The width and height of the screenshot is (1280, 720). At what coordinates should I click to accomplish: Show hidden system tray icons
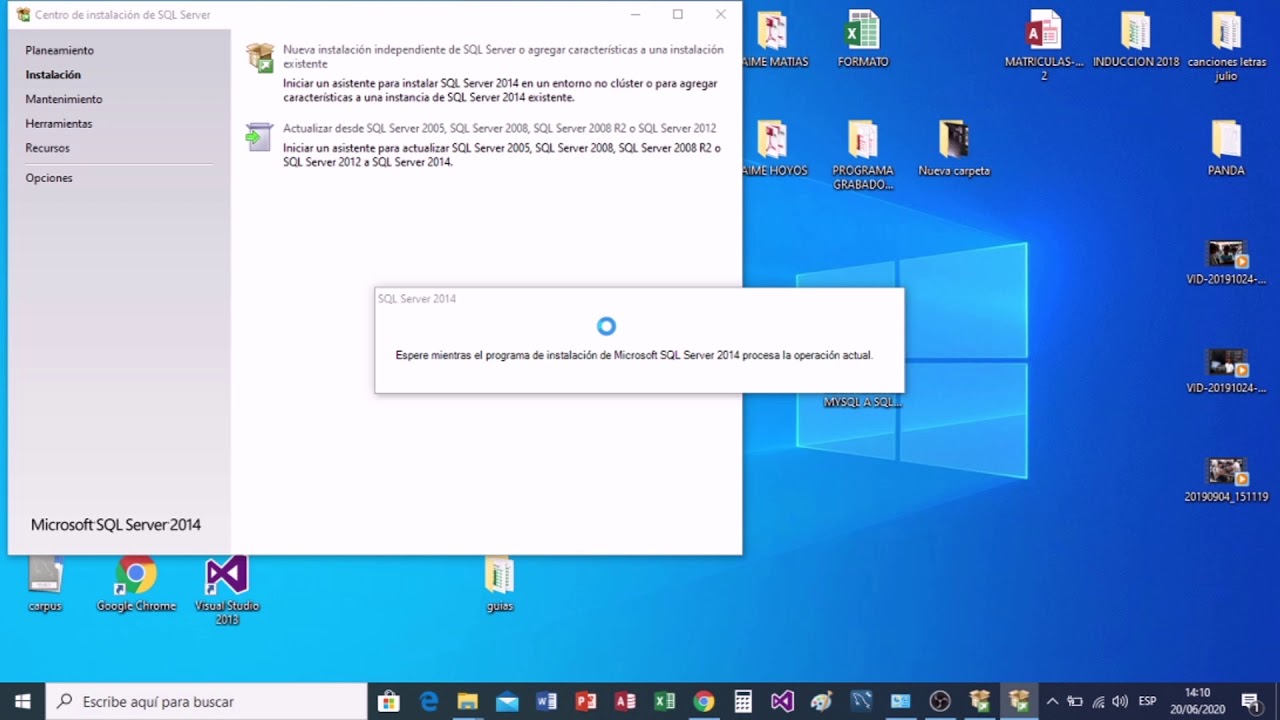click(x=1052, y=701)
